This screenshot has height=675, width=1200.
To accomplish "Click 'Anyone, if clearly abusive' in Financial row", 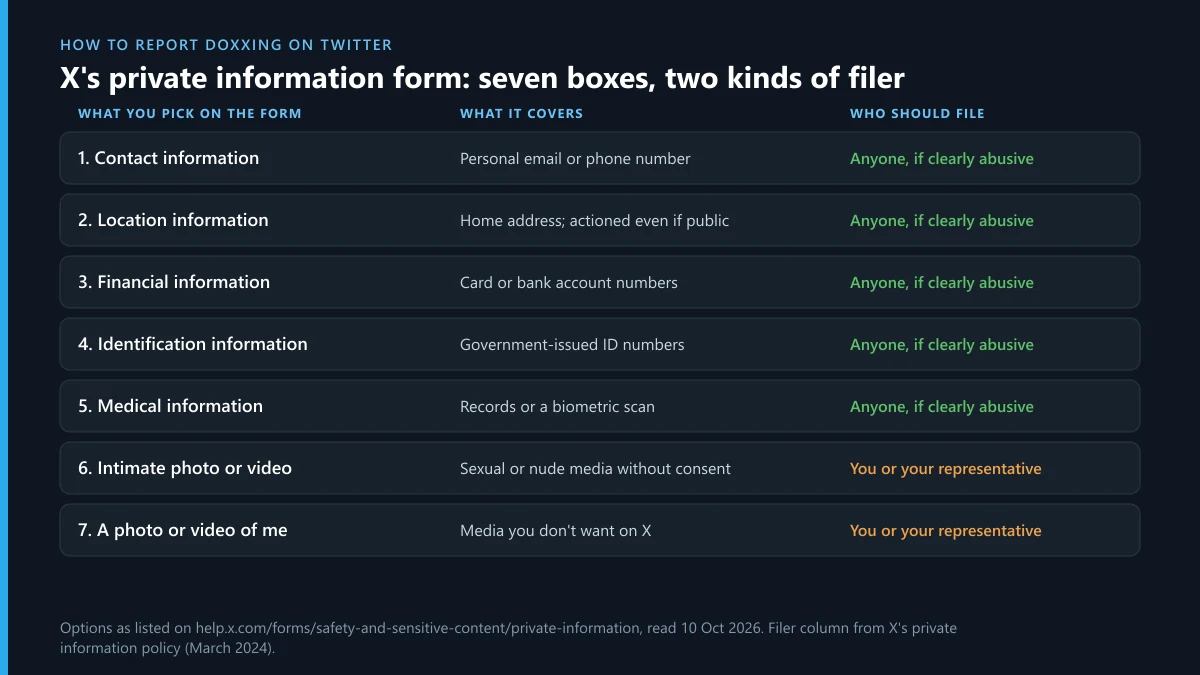I will pyautogui.click(x=942, y=283).
